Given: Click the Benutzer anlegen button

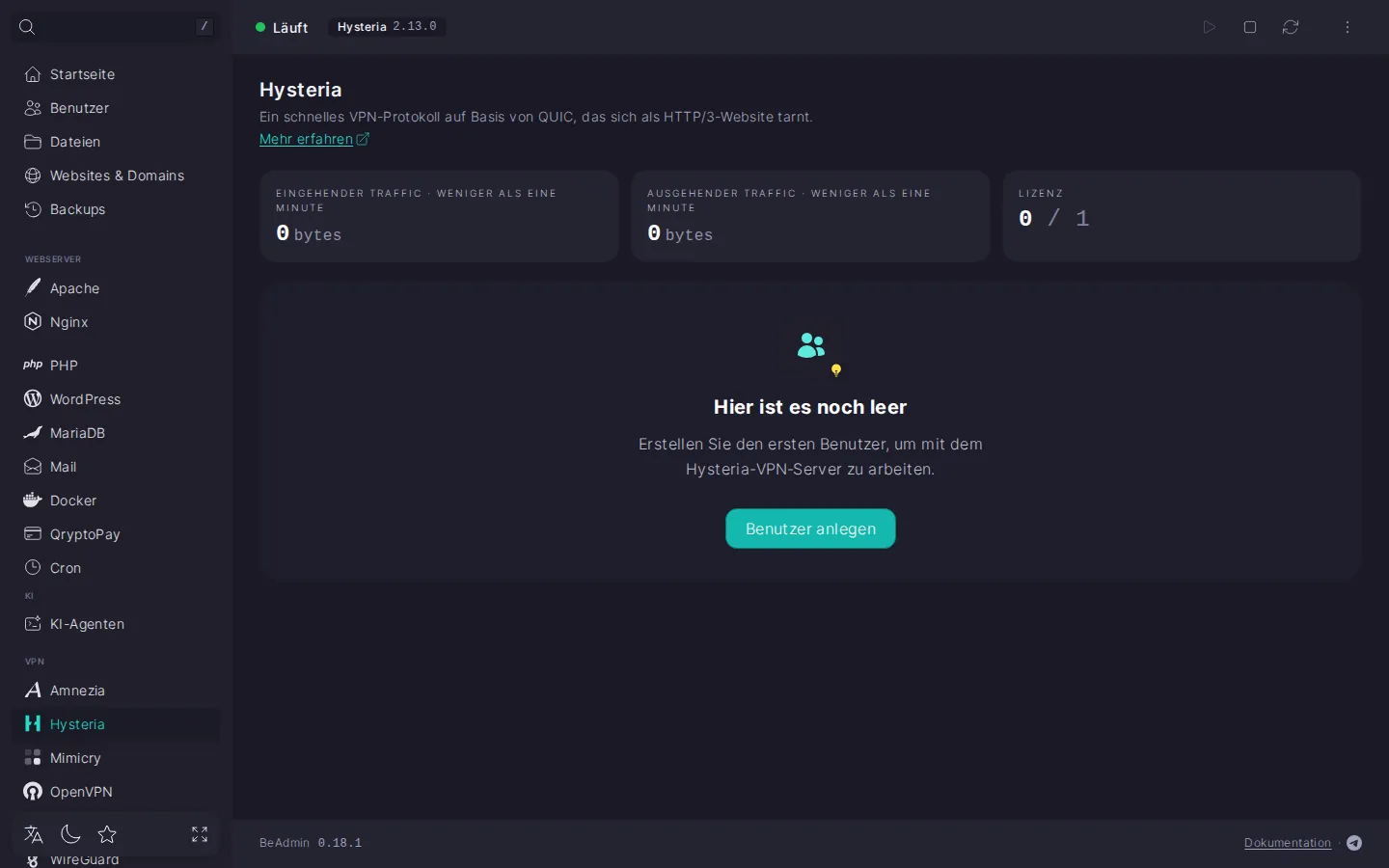Looking at the screenshot, I should point(810,529).
